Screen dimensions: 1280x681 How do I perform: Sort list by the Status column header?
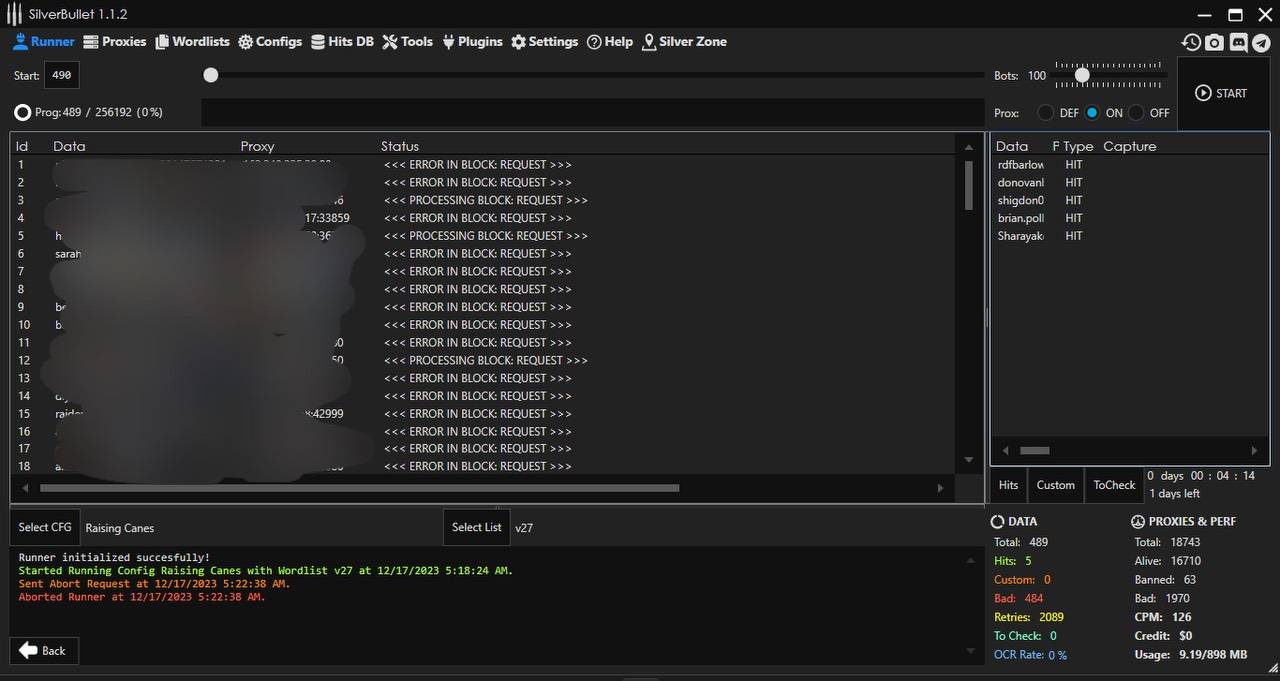coord(400,146)
